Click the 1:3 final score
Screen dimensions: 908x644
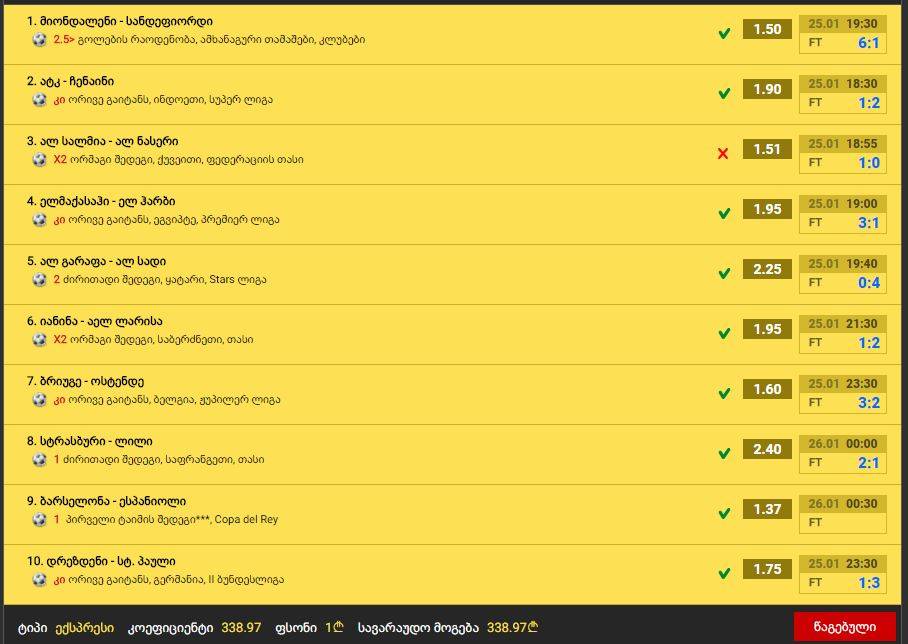click(869, 583)
